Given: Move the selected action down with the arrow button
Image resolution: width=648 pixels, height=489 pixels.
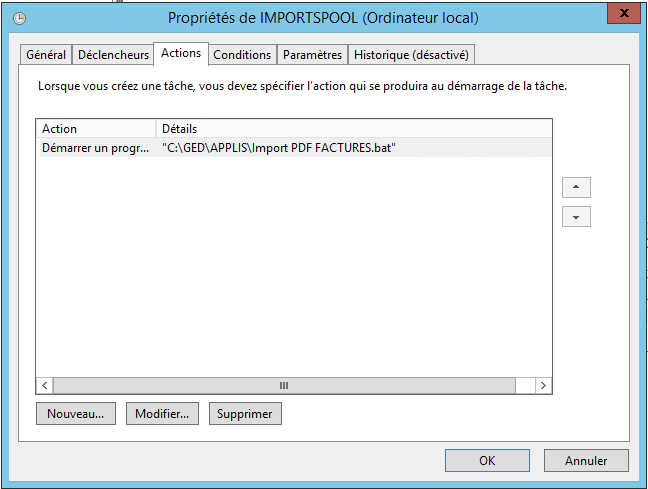Looking at the screenshot, I should coord(576,217).
